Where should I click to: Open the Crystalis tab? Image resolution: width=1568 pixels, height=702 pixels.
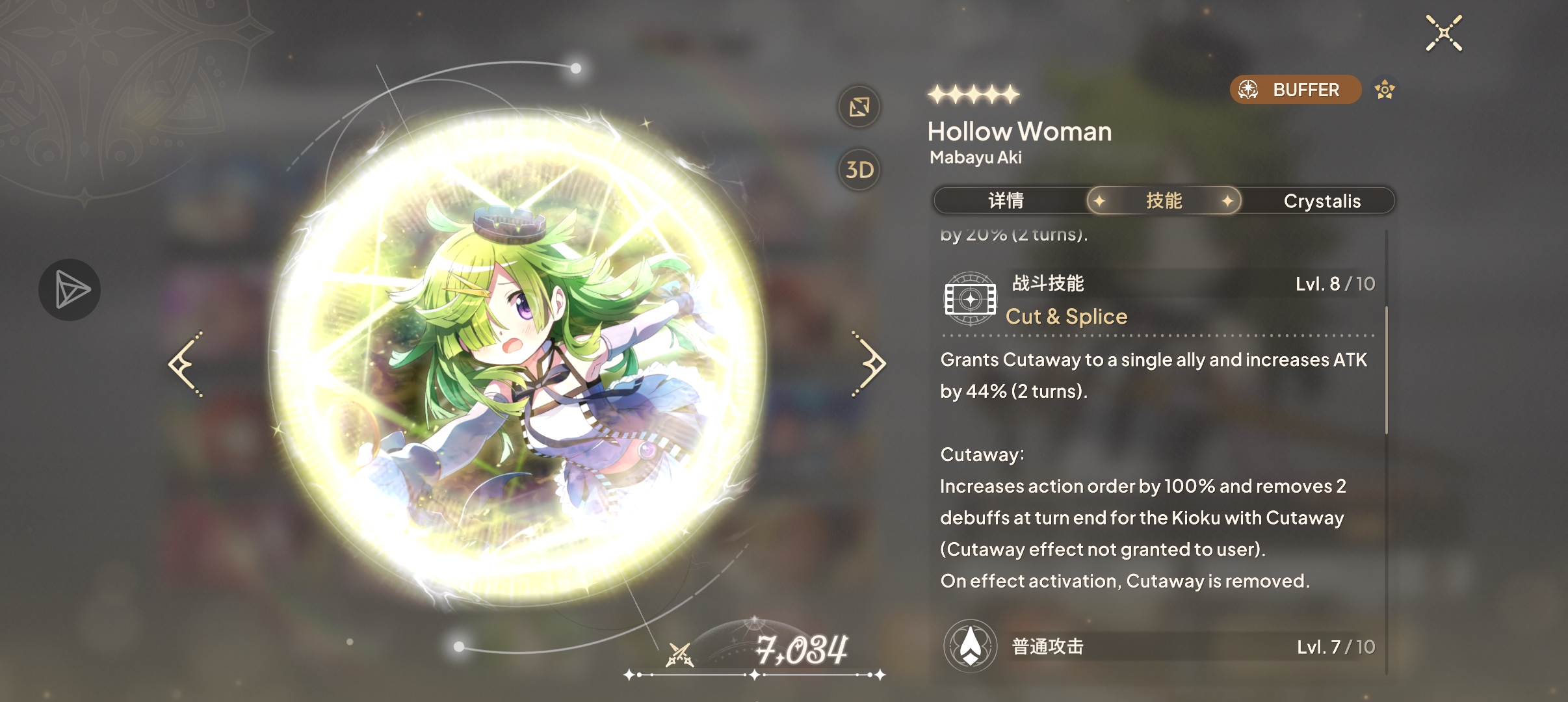[1322, 201]
